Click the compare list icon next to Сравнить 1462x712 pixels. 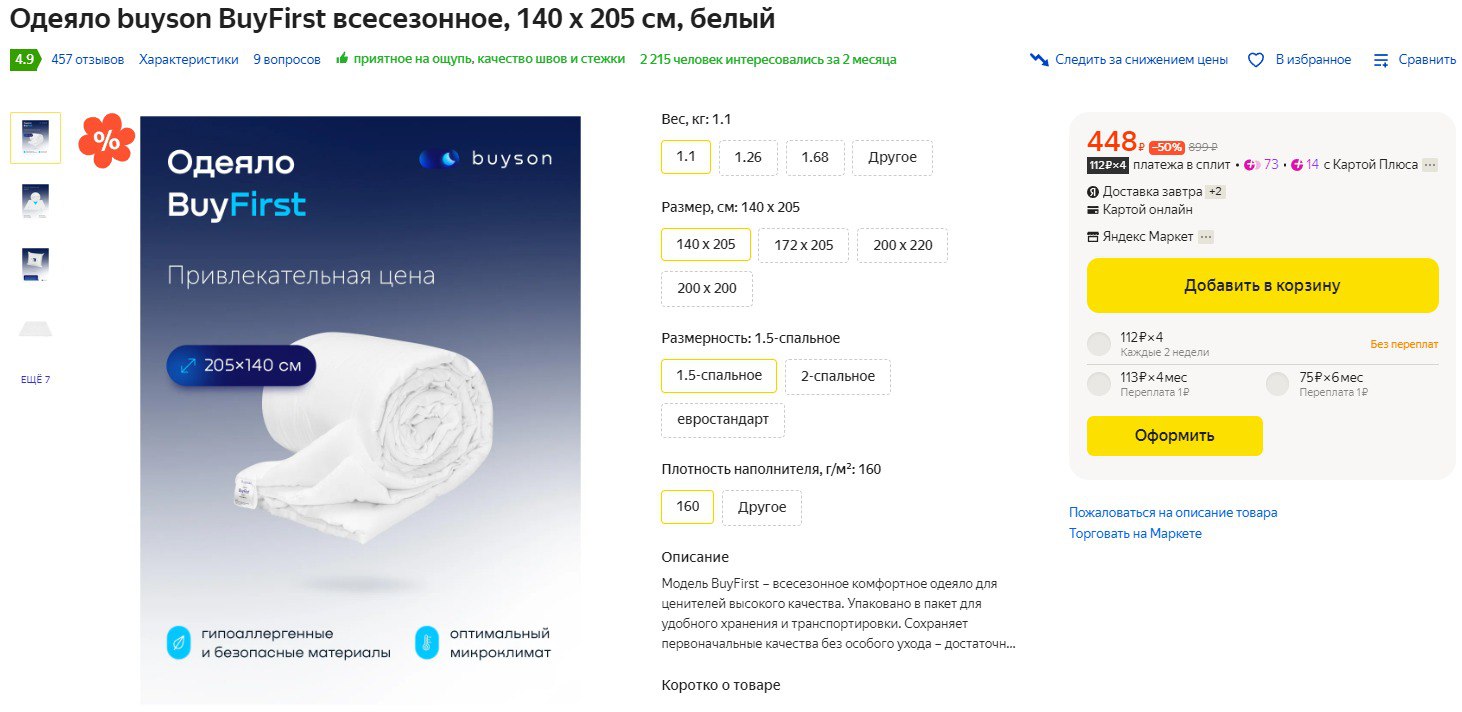(x=1381, y=60)
